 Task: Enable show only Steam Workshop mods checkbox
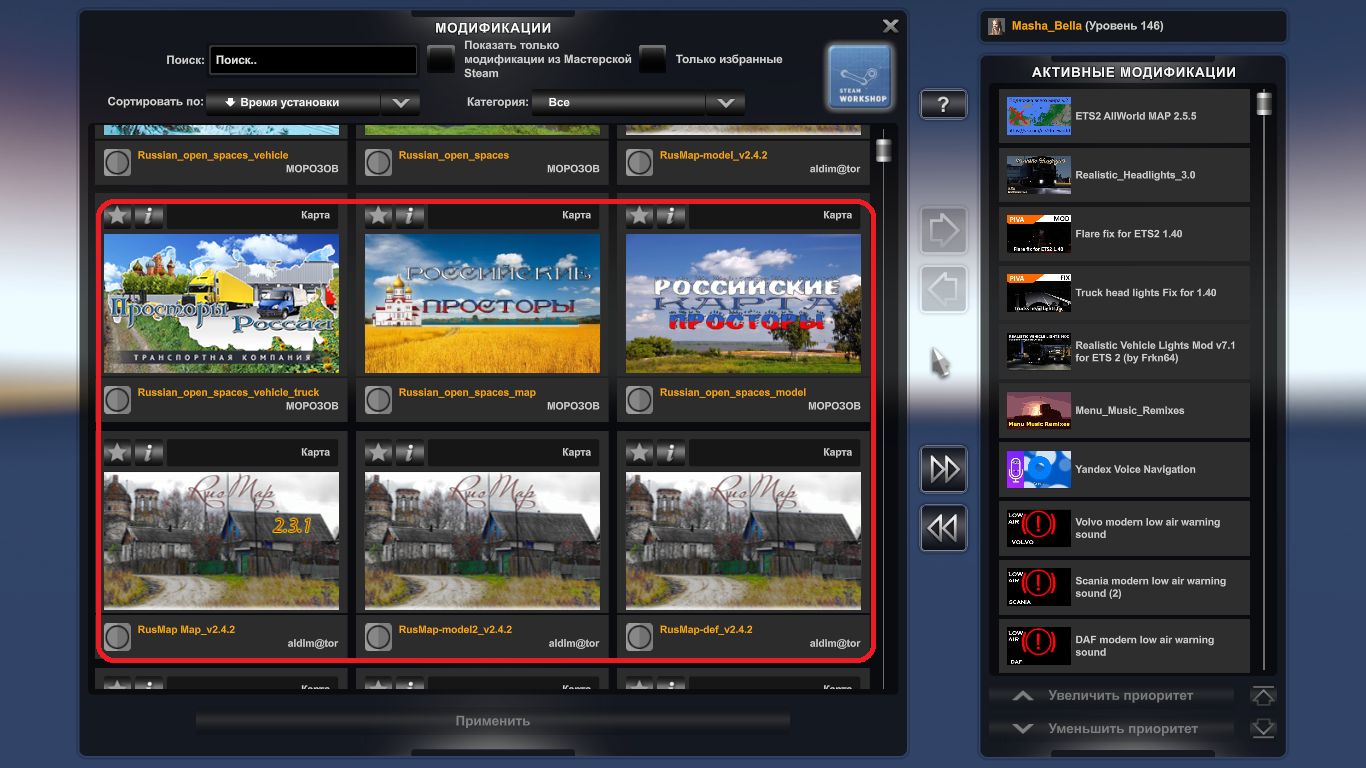pos(441,59)
